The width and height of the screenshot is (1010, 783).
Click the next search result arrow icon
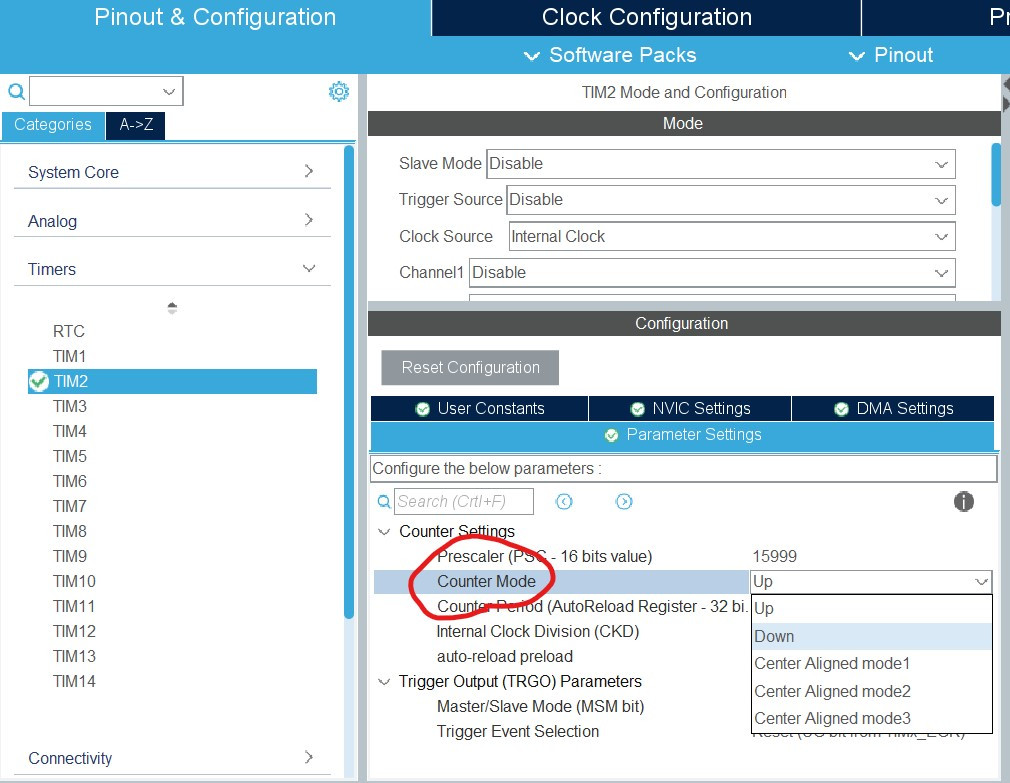click(x=624, y=502)
